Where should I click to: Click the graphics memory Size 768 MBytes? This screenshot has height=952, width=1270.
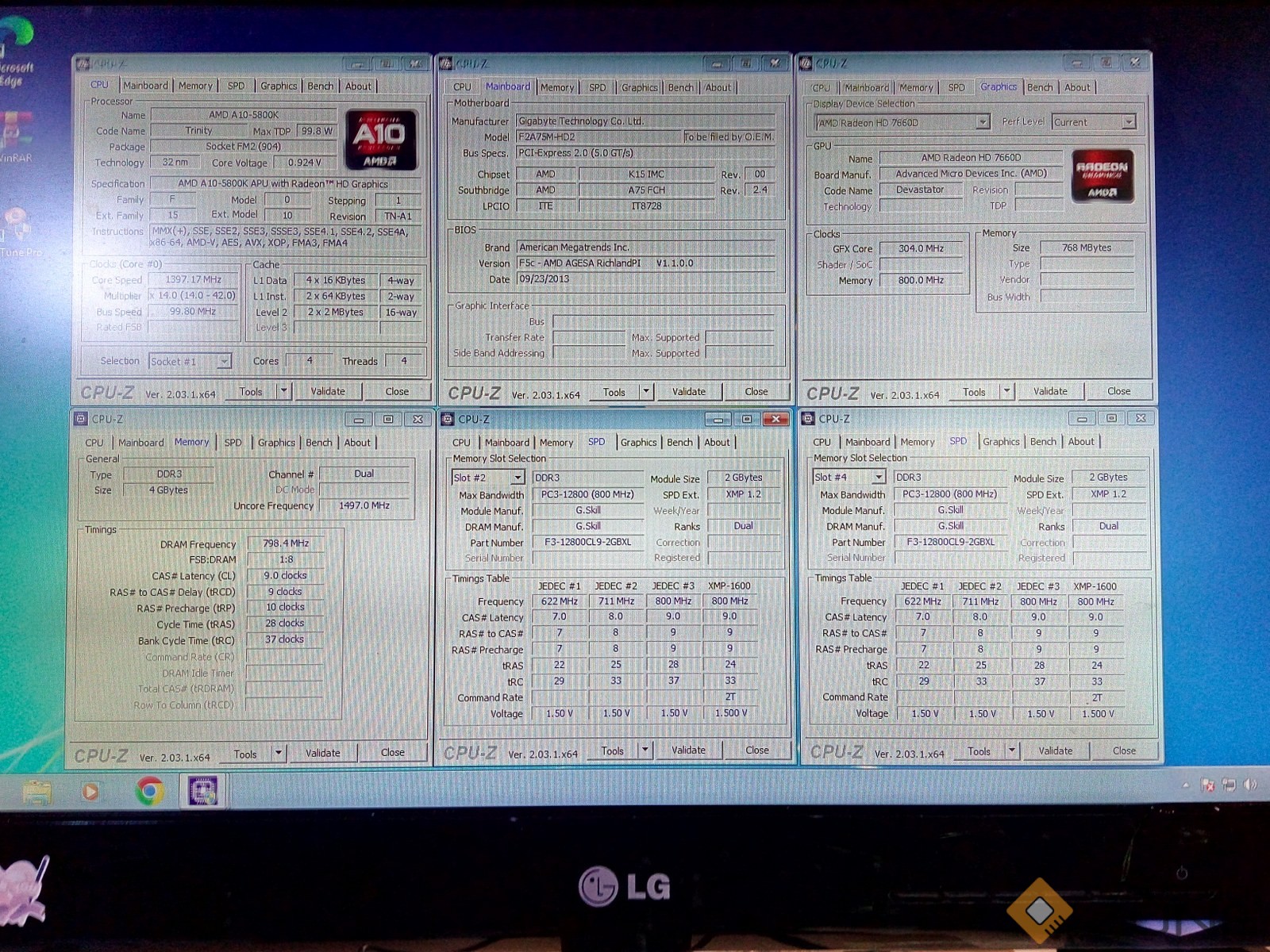[x=1087, y=248]
